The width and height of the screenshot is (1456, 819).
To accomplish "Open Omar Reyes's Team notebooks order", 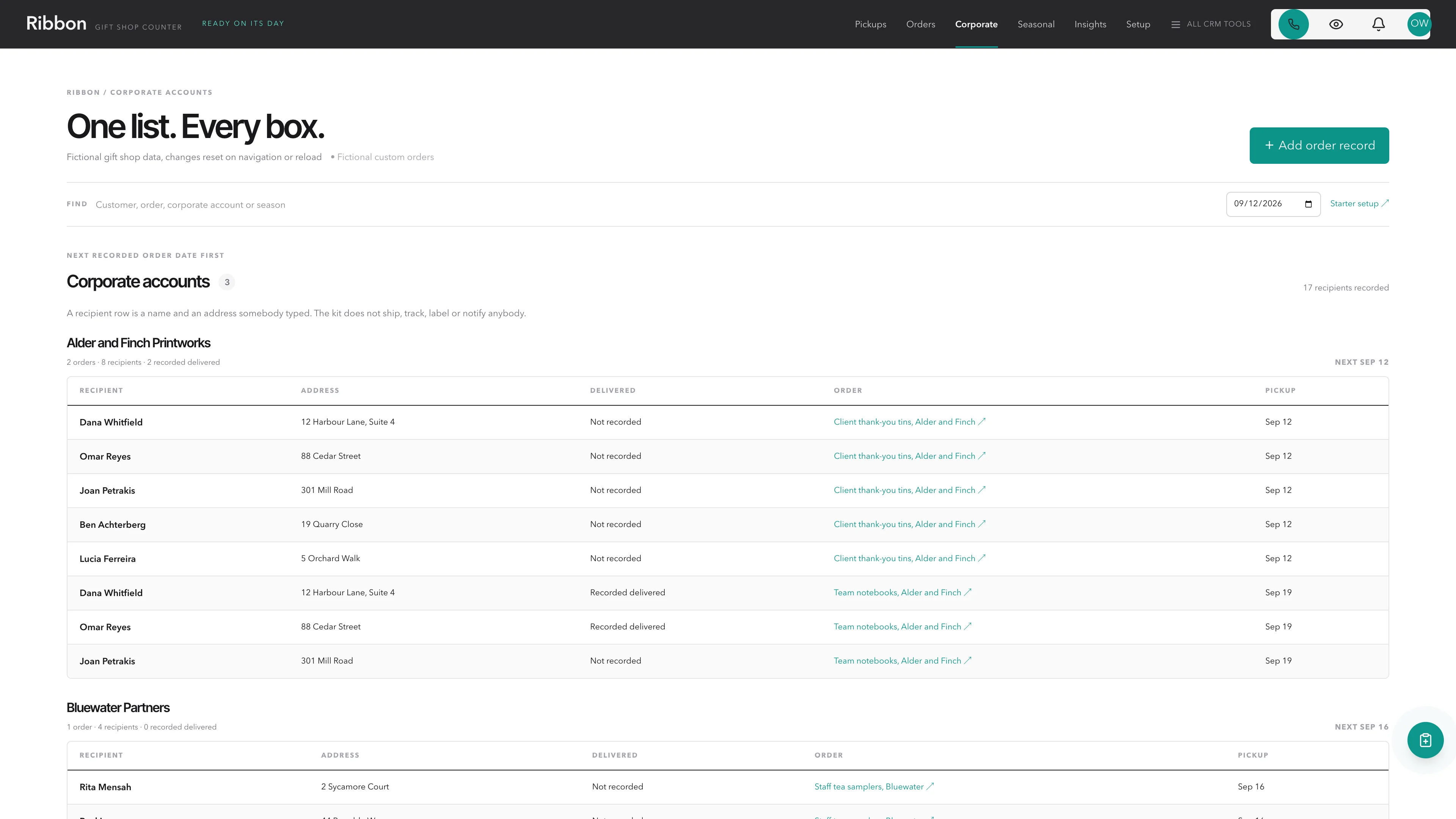I will (902, 626).
